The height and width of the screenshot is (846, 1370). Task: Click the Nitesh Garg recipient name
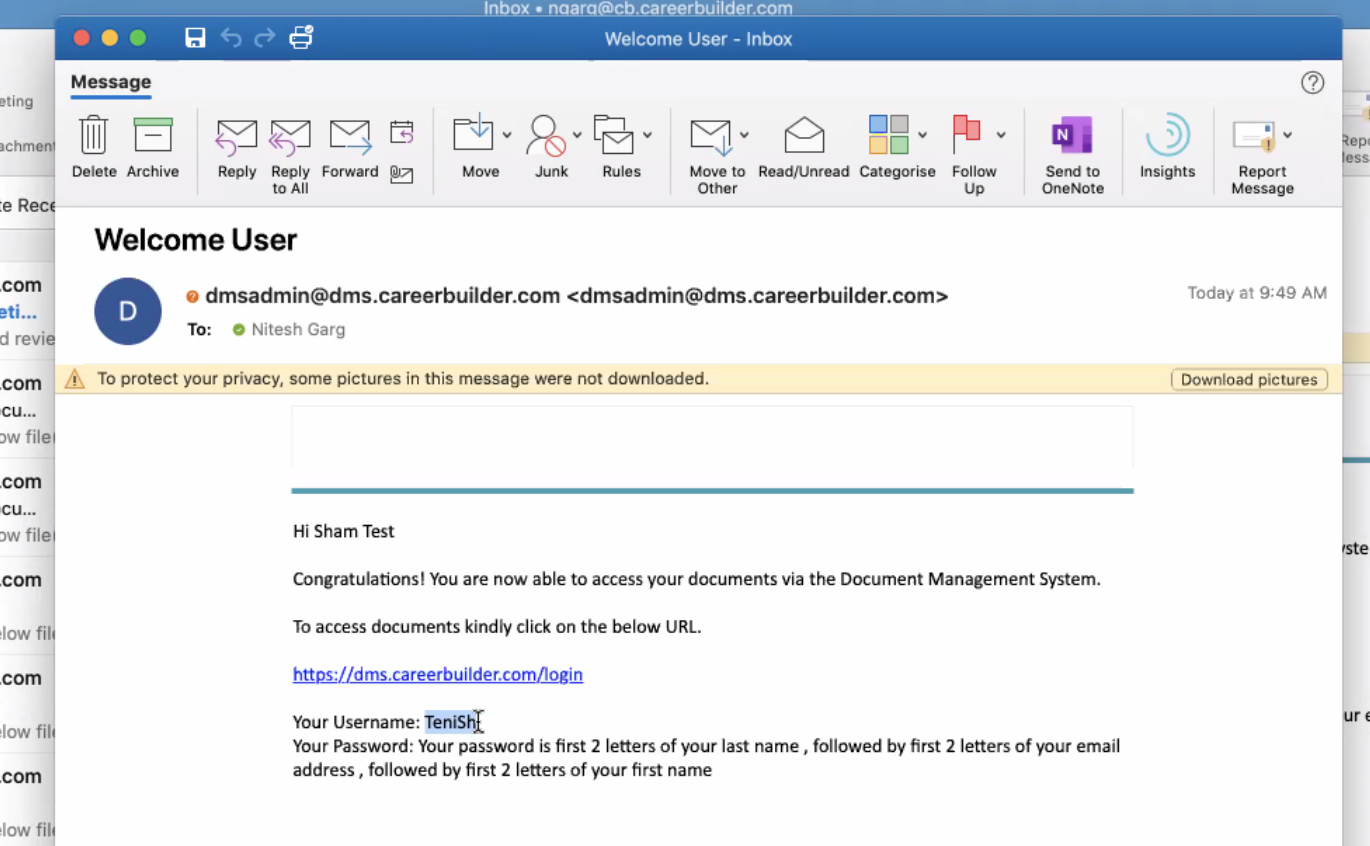(298, 330)
